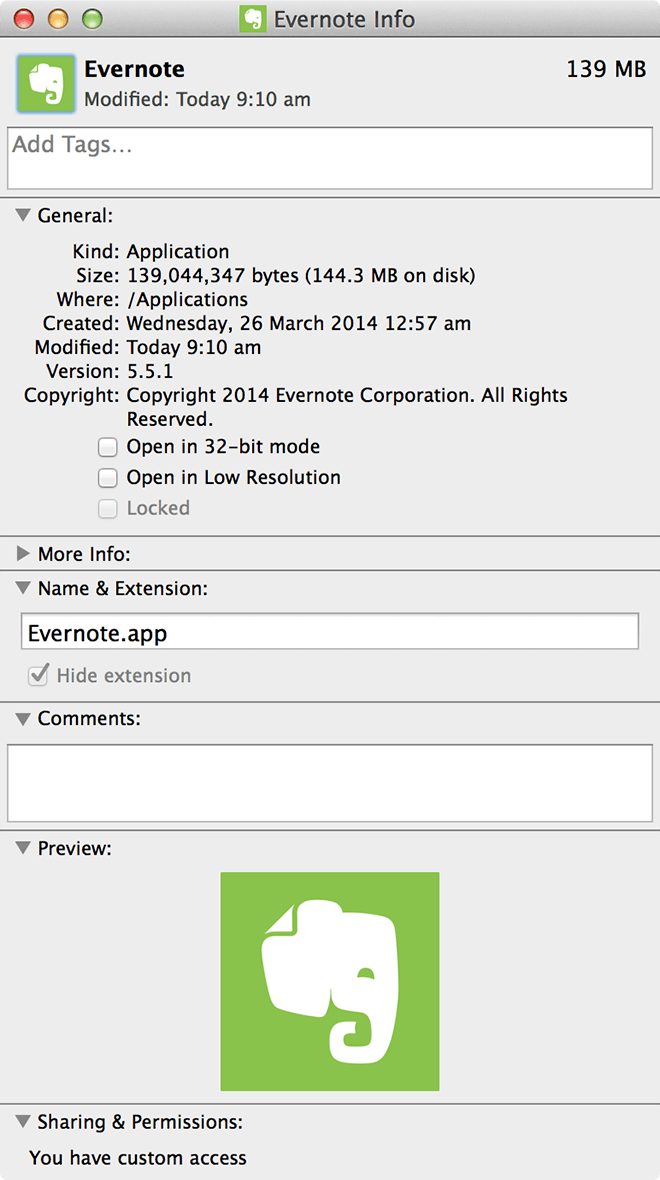The width and height of the screenshot is (660, 1180).
Task: Collapse the Comments section
Action: tap(23, 719)
